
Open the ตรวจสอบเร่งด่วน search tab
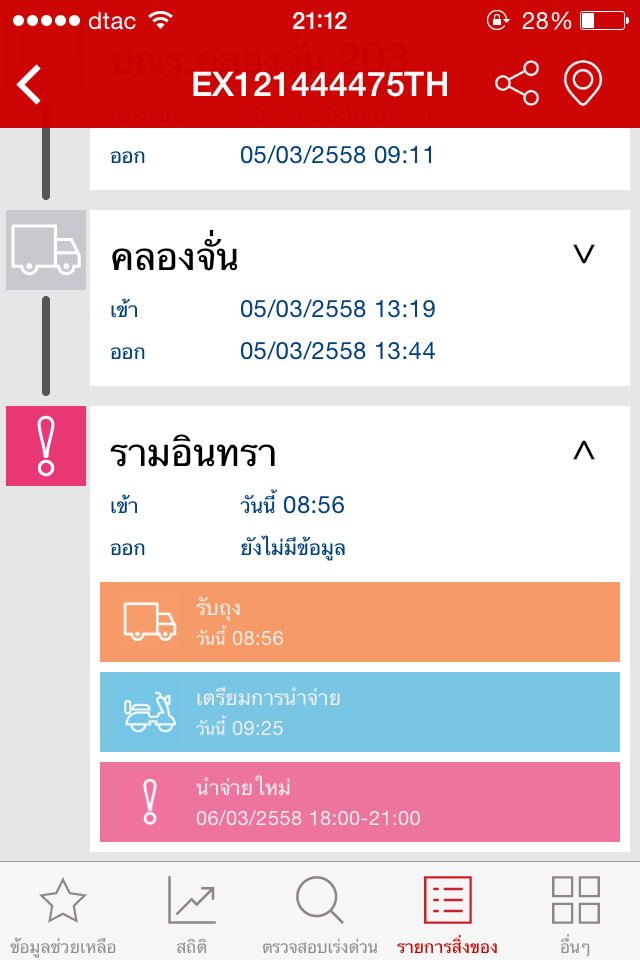pos(319,914)
